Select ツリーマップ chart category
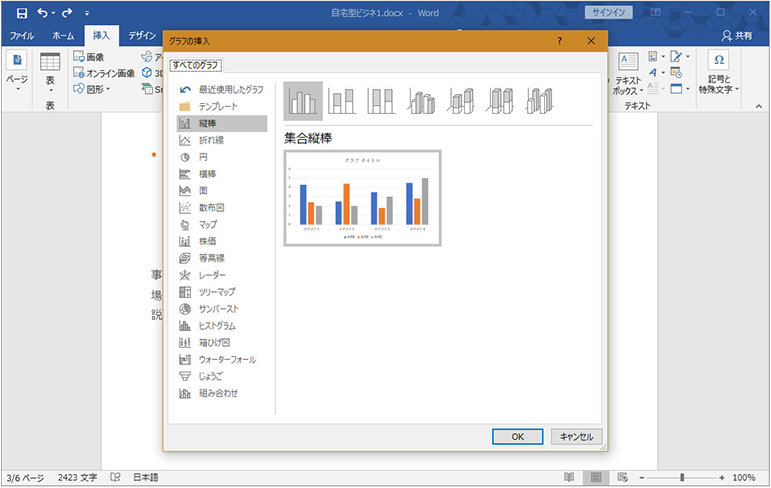771x488 pixels. (x=222, y=292)
